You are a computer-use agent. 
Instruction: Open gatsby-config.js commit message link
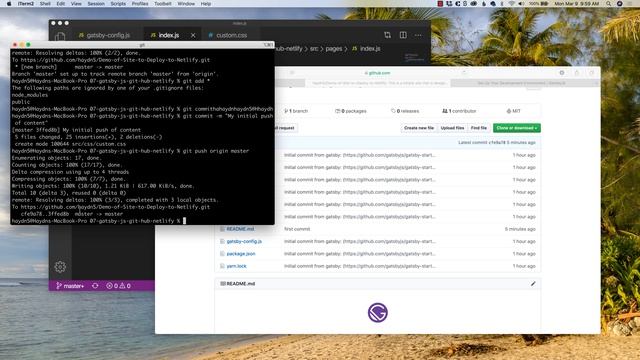360,242
